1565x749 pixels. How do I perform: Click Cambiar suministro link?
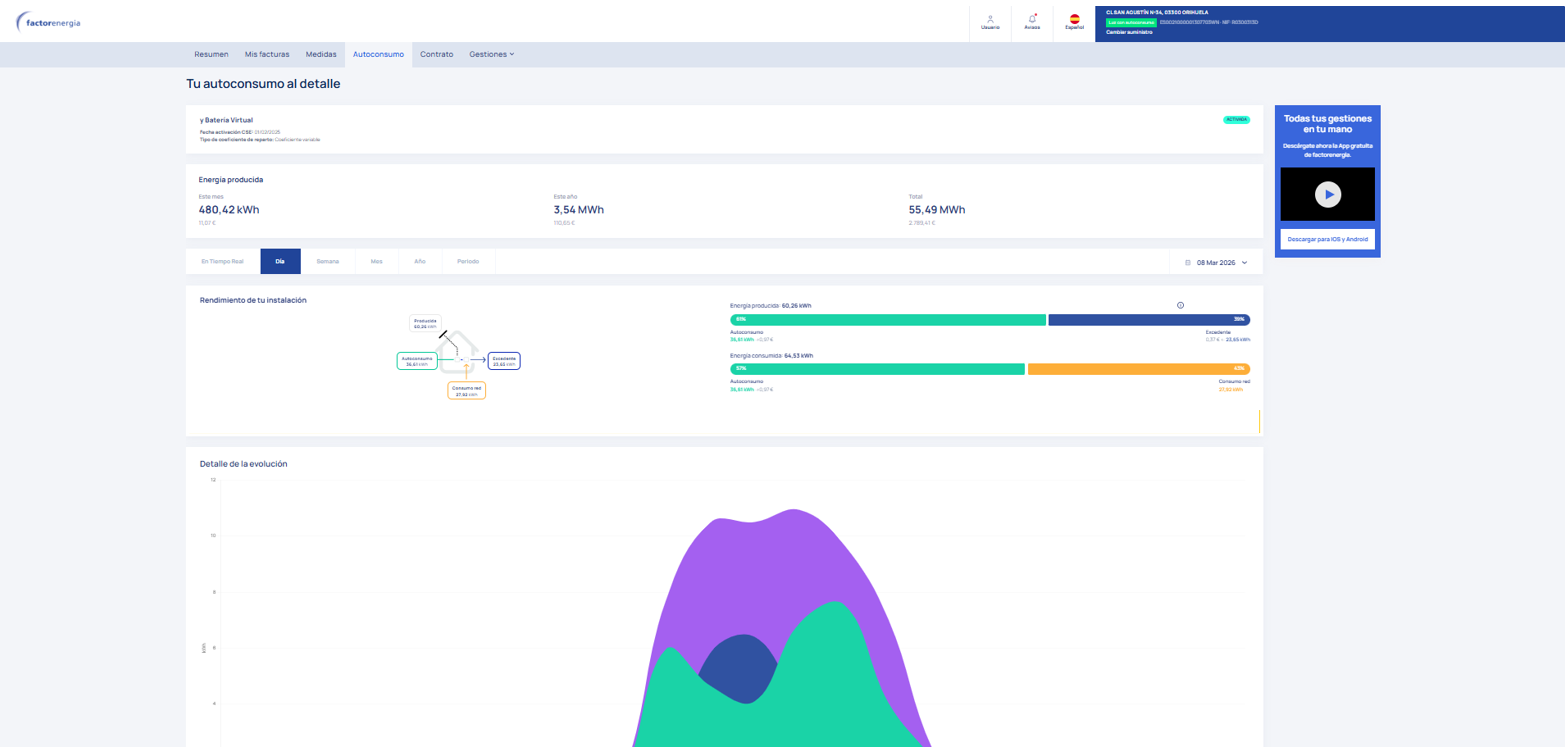(1129, 32)
